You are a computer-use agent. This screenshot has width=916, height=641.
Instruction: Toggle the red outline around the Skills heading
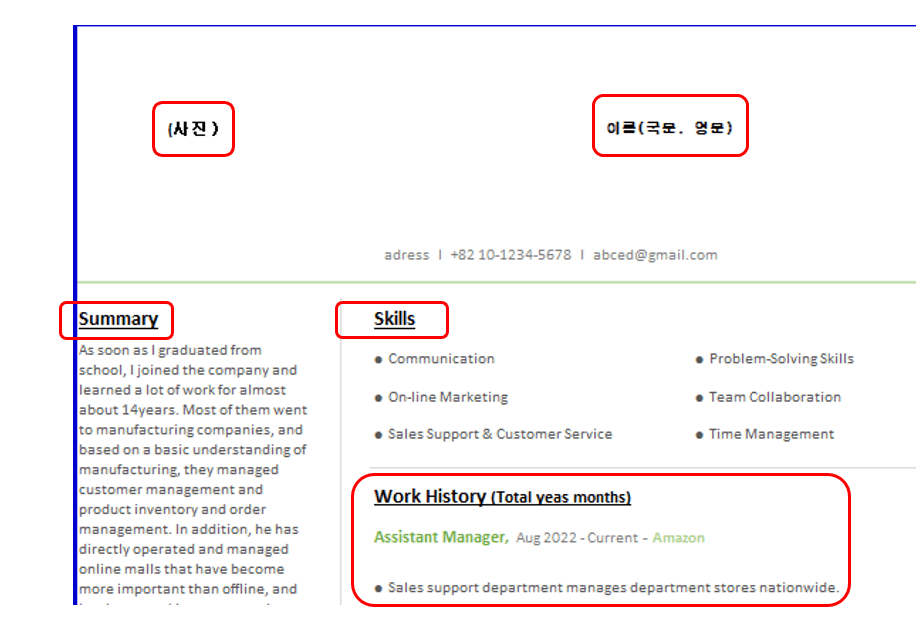[x=392, y=319]
